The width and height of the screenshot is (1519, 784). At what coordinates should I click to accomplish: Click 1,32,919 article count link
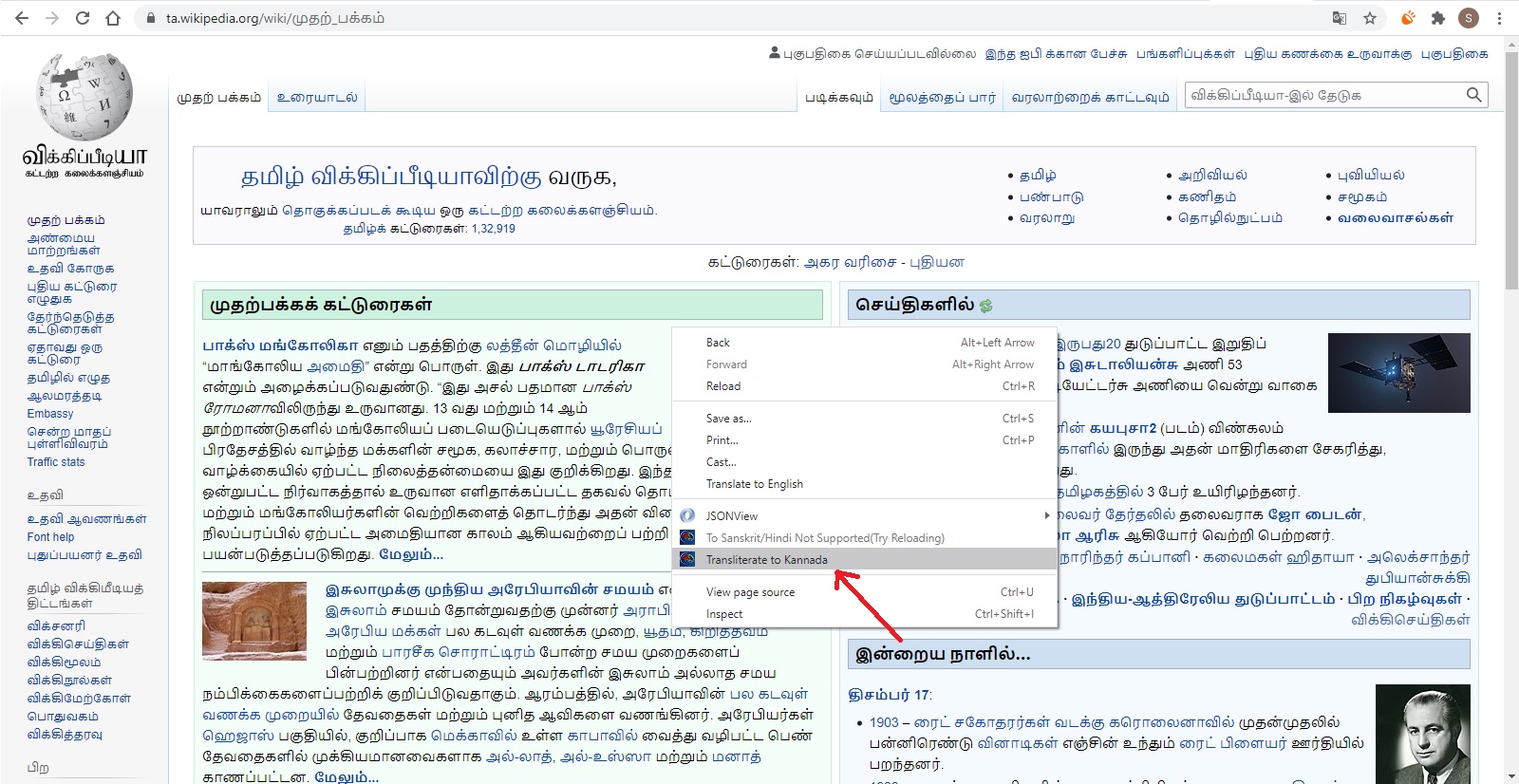tap(494, 229)
